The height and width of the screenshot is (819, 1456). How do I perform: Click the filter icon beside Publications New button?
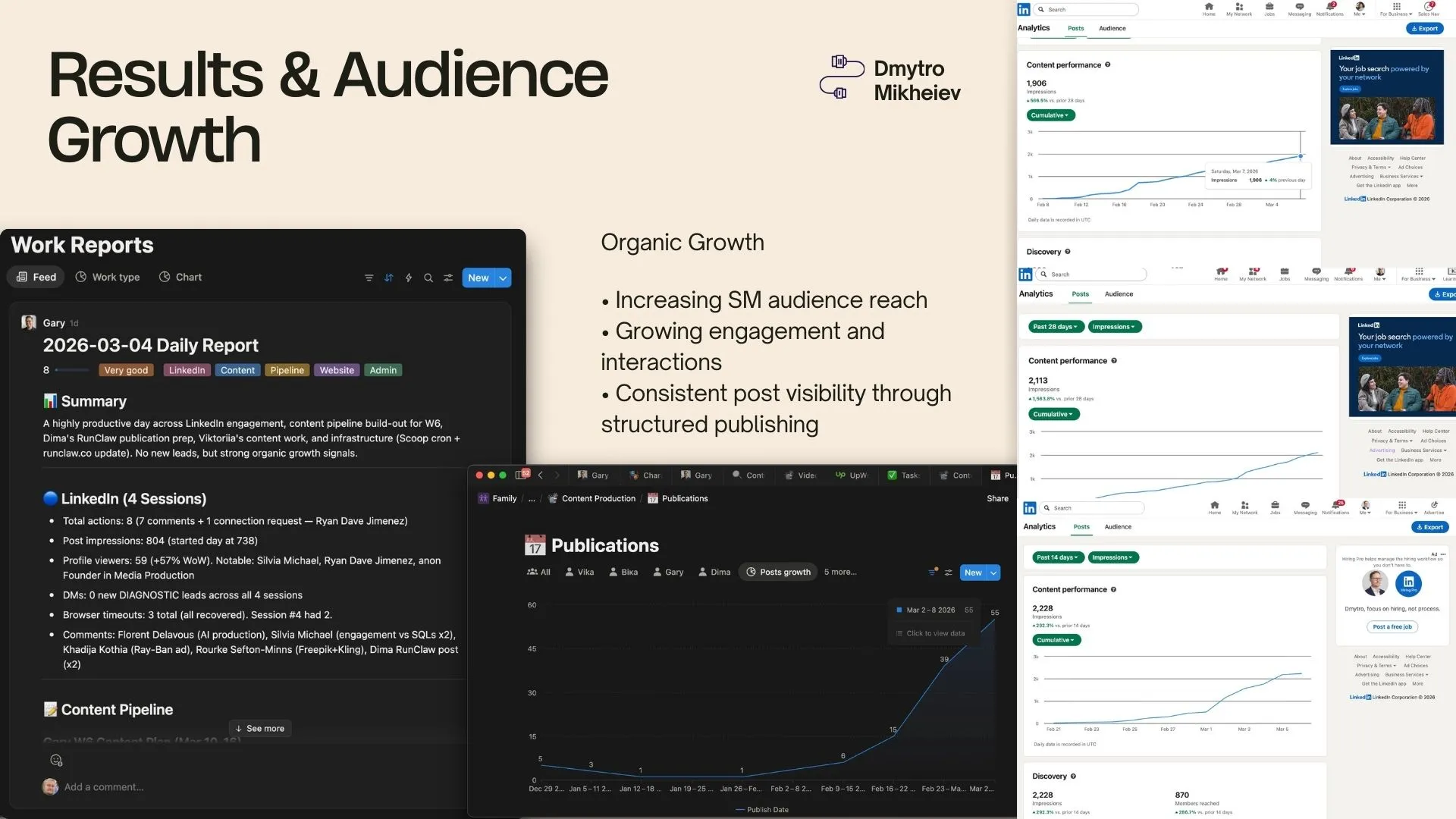coord(933,572)
